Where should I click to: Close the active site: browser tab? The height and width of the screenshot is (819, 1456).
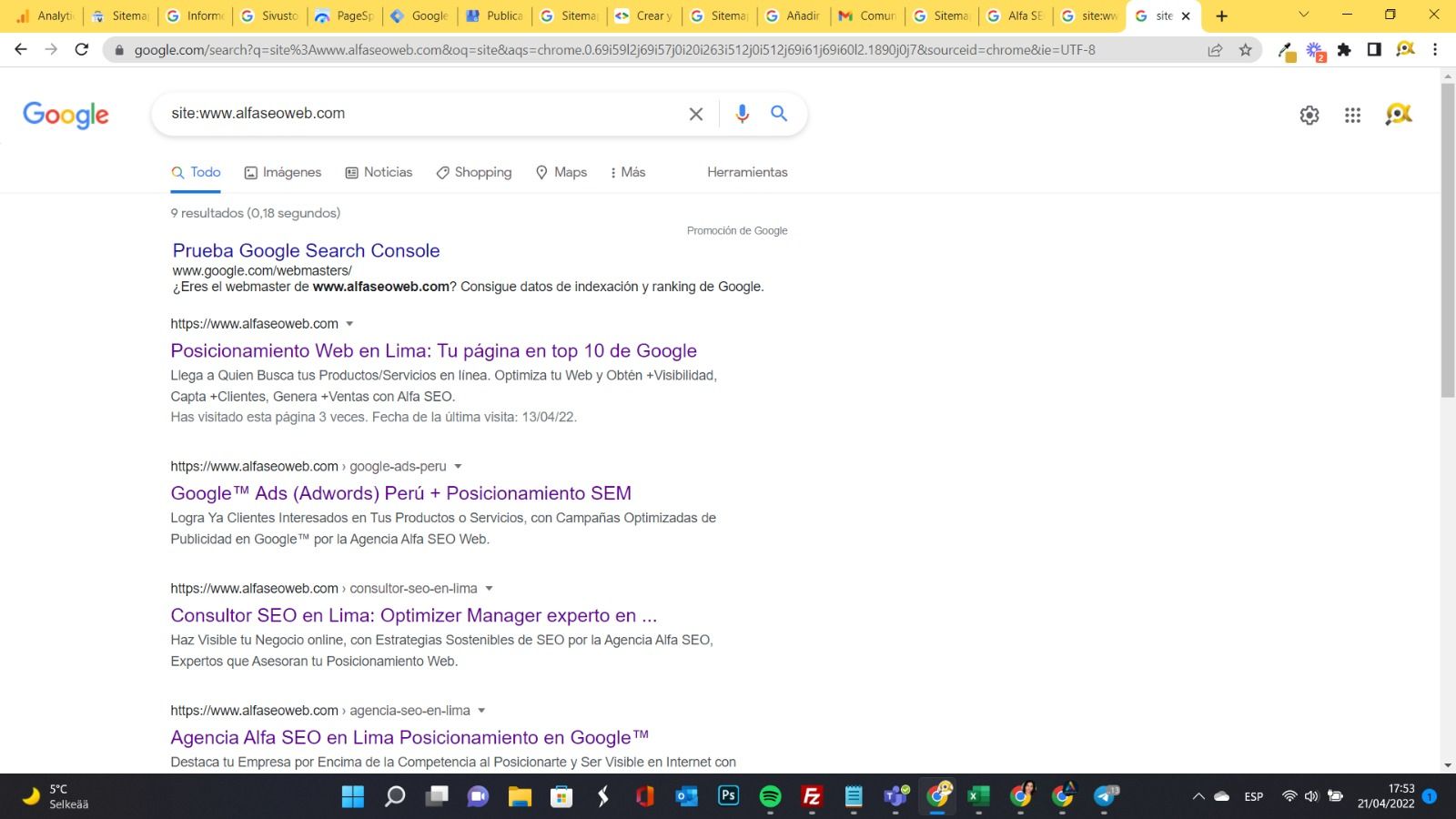point(1186,16)
